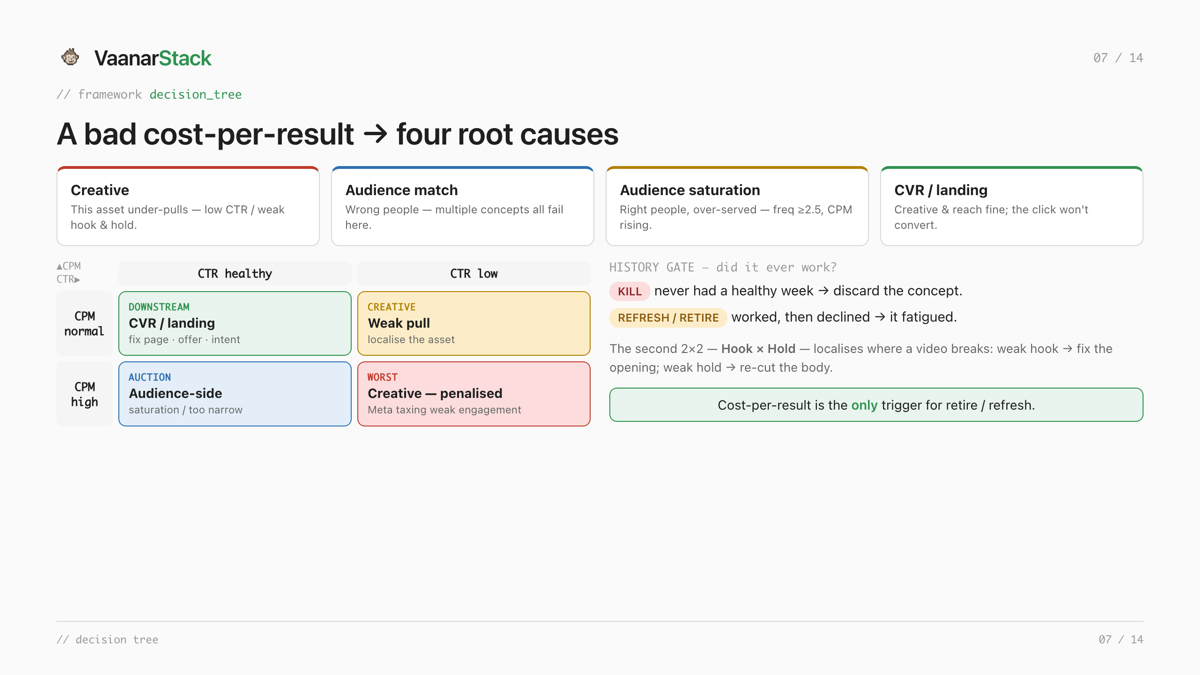Select the Creative root cause card

pos(188,206)
